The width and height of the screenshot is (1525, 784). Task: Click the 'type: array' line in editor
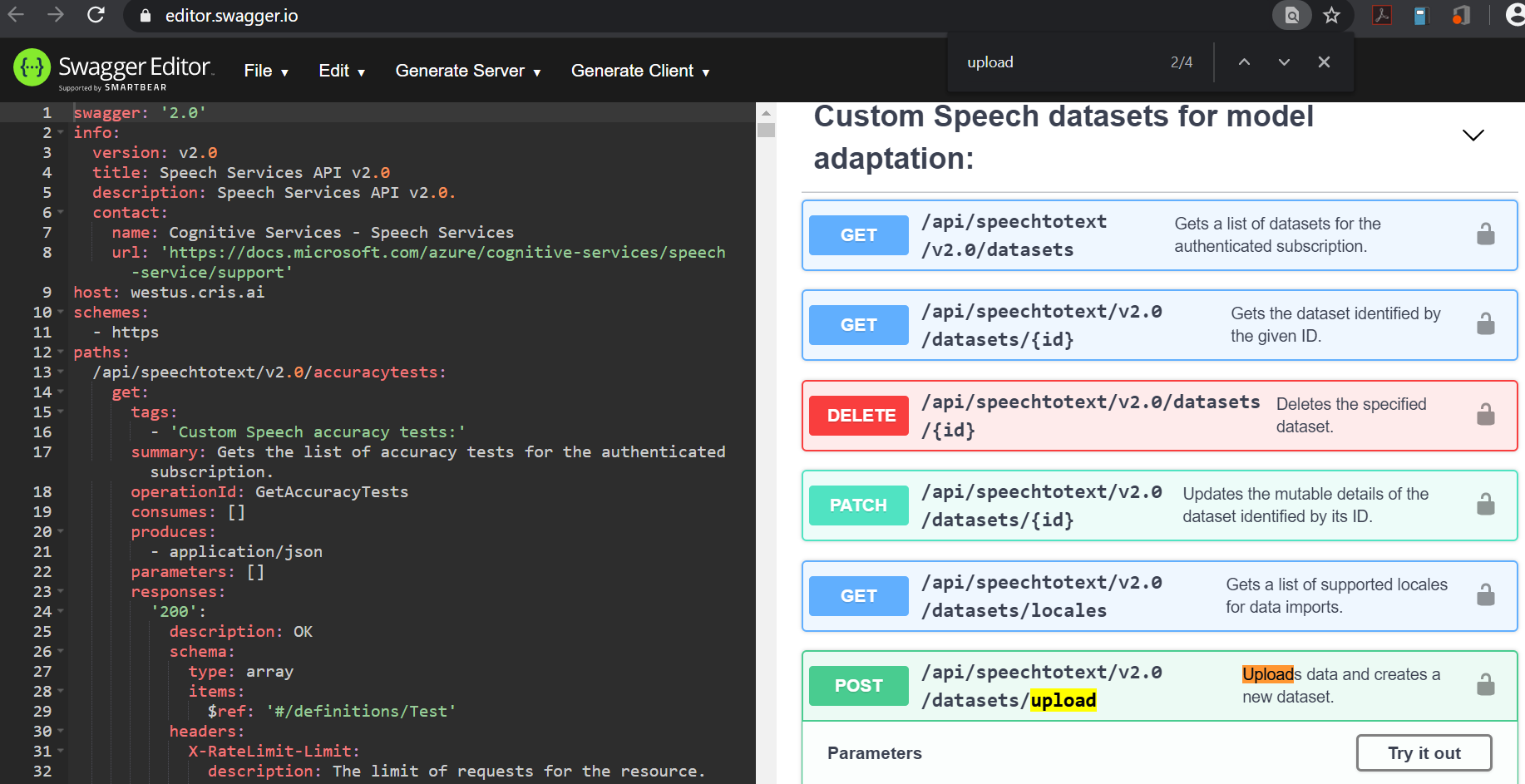(x=241, y=672)
